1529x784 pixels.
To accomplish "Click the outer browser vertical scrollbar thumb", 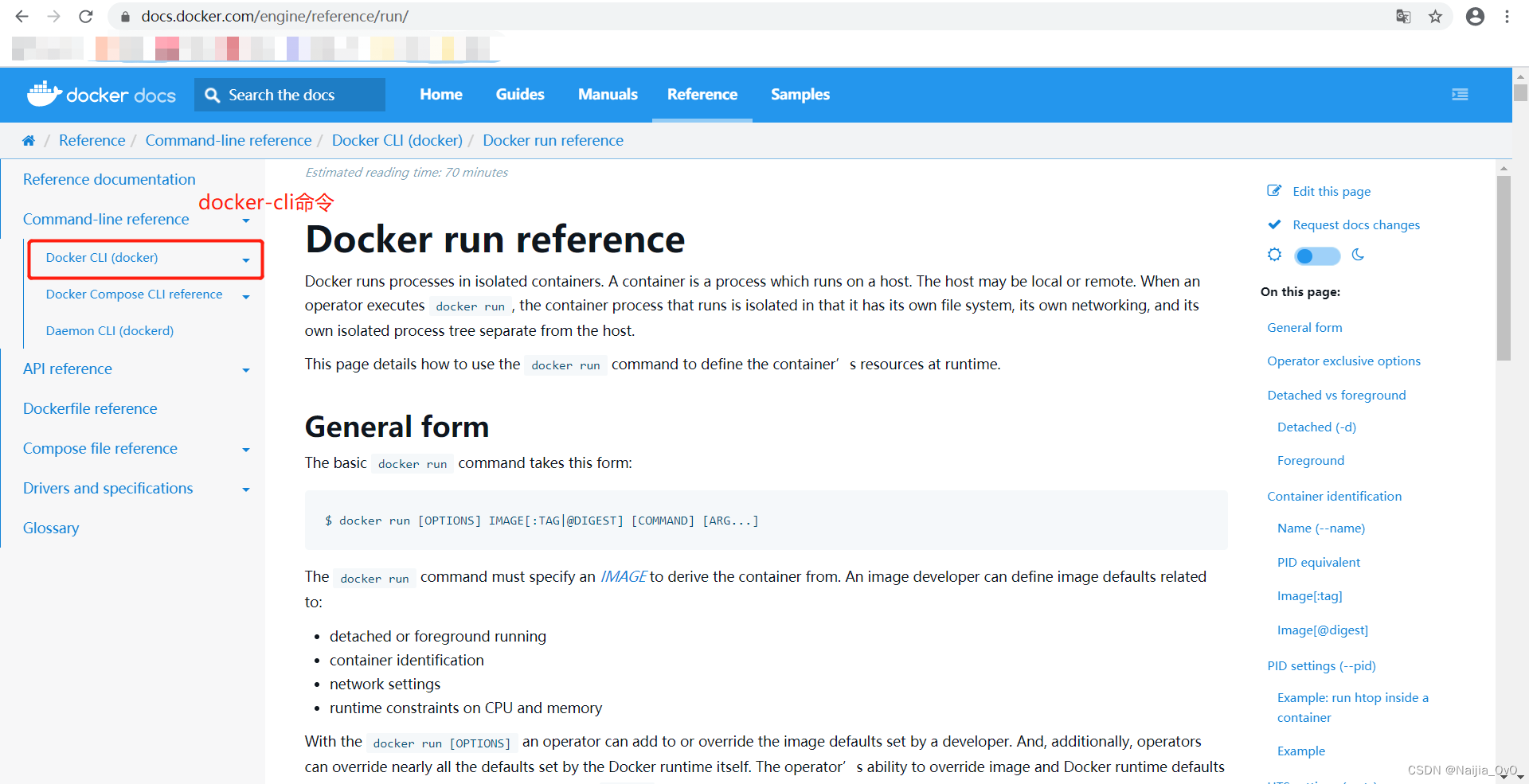I will click(x=1520, y=92).
